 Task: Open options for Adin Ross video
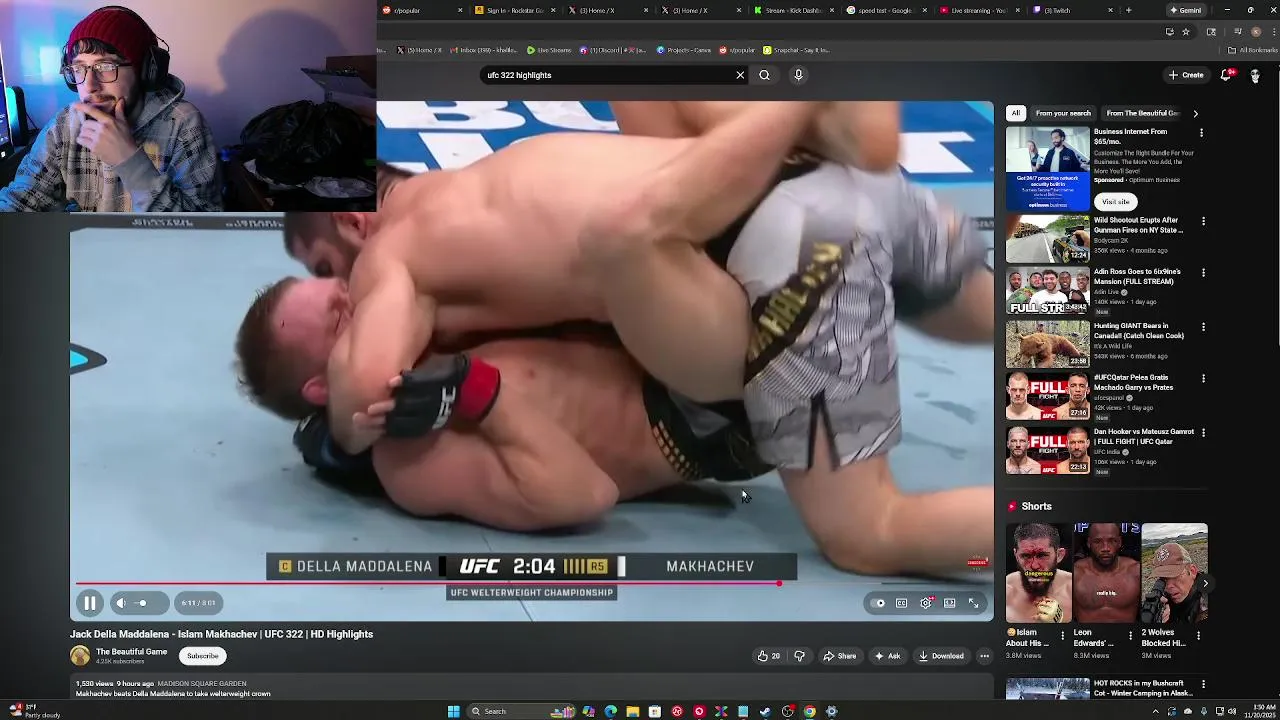point(1203,273)
